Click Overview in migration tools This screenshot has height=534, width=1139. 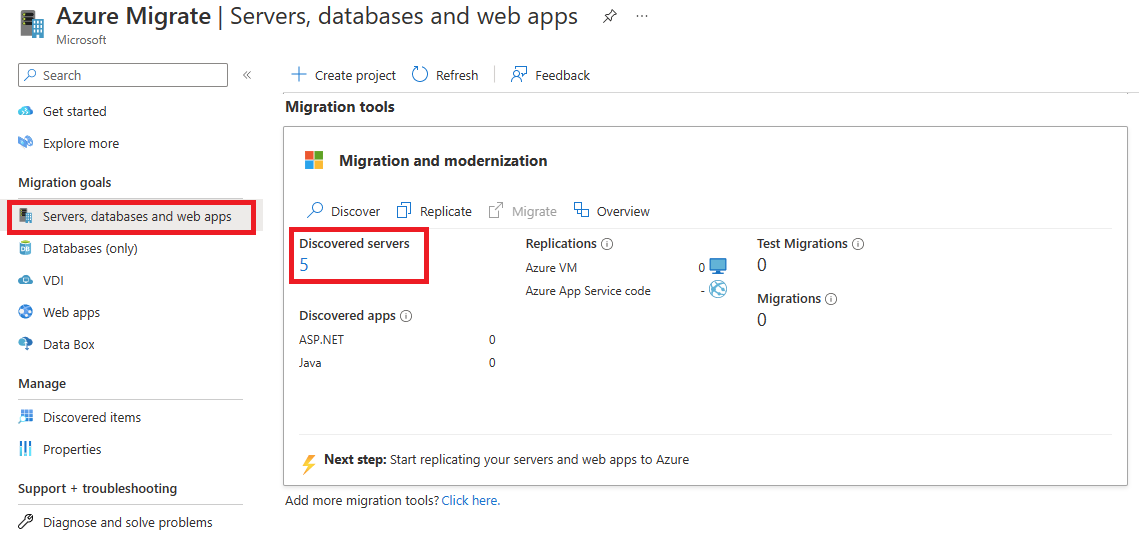(x=612, y=211)
